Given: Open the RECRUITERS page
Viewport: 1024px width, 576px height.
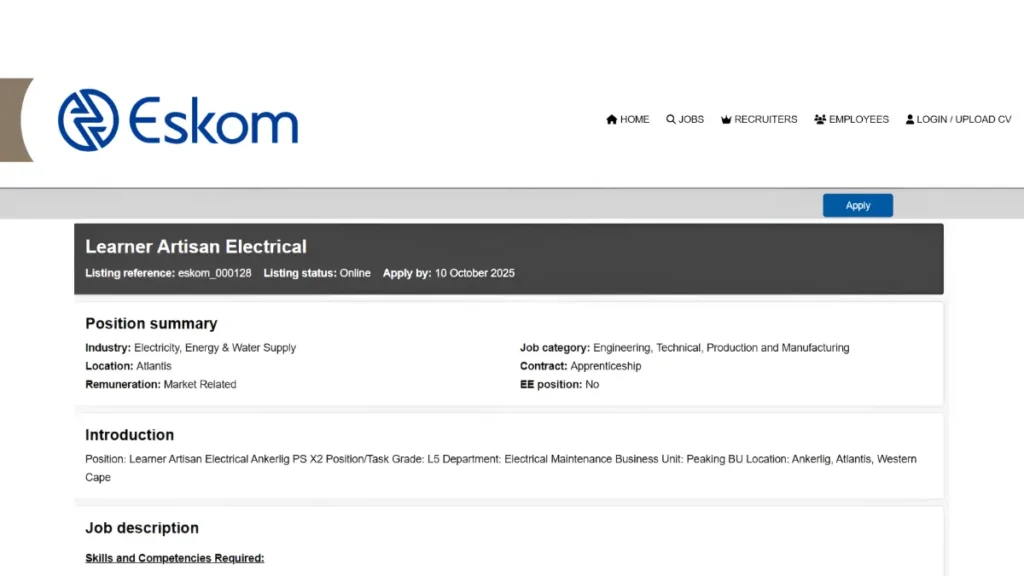Looking at the screenshot, I should 765,120.
